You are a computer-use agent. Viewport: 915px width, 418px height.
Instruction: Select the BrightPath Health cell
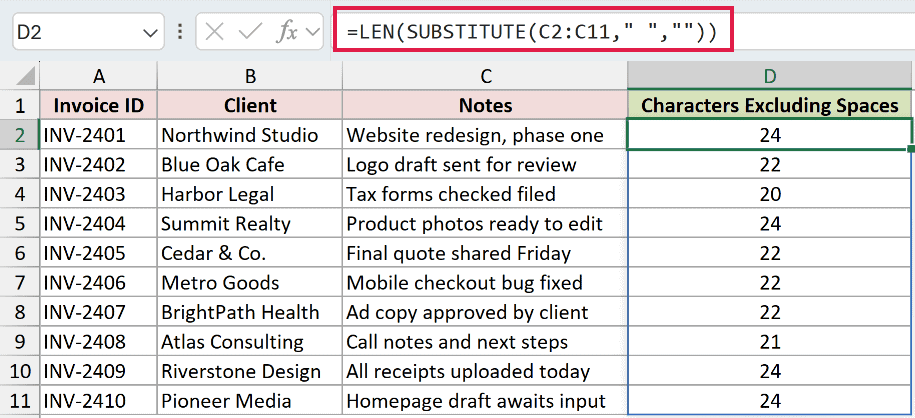pyautogui.click(x=250, y=312)
